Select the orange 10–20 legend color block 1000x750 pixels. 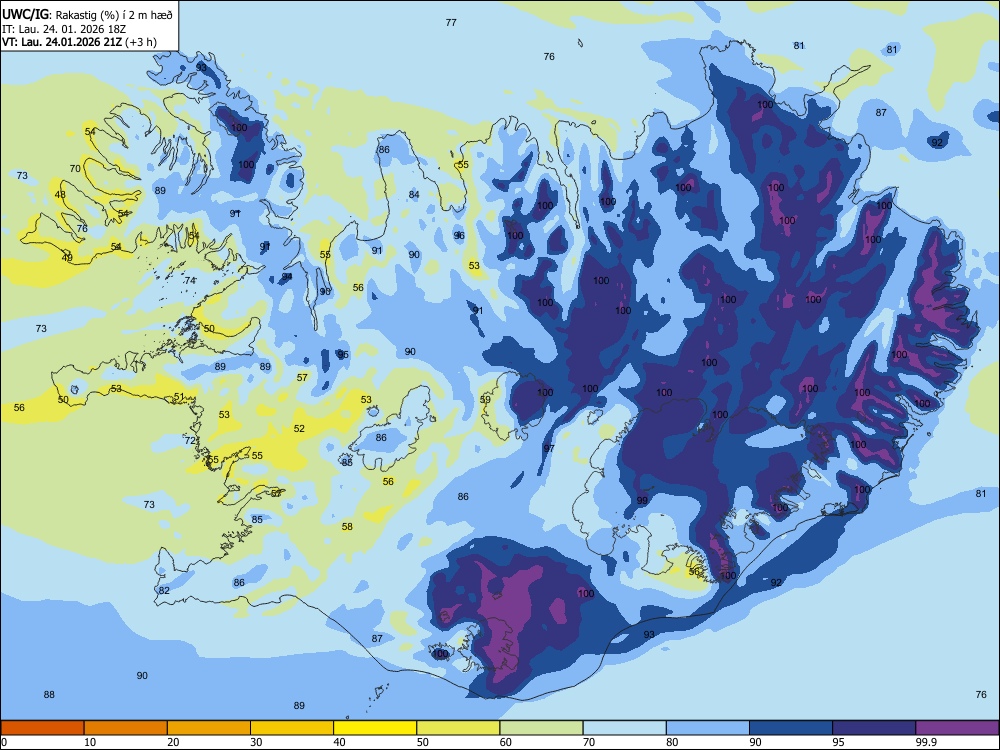pos(126,728)
